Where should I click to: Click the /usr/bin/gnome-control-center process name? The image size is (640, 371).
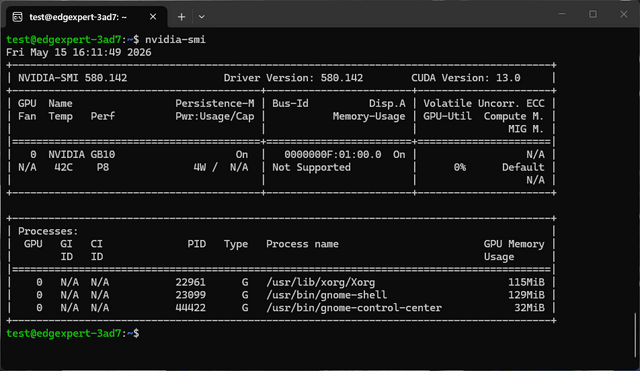tap(354, 308)
